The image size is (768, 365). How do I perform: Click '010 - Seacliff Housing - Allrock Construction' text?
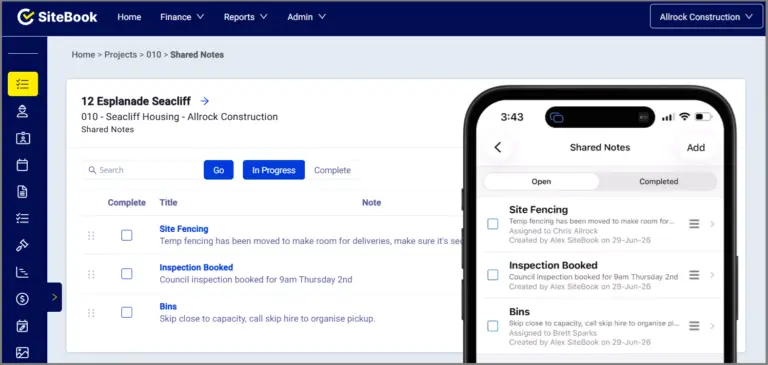point(179,117)
